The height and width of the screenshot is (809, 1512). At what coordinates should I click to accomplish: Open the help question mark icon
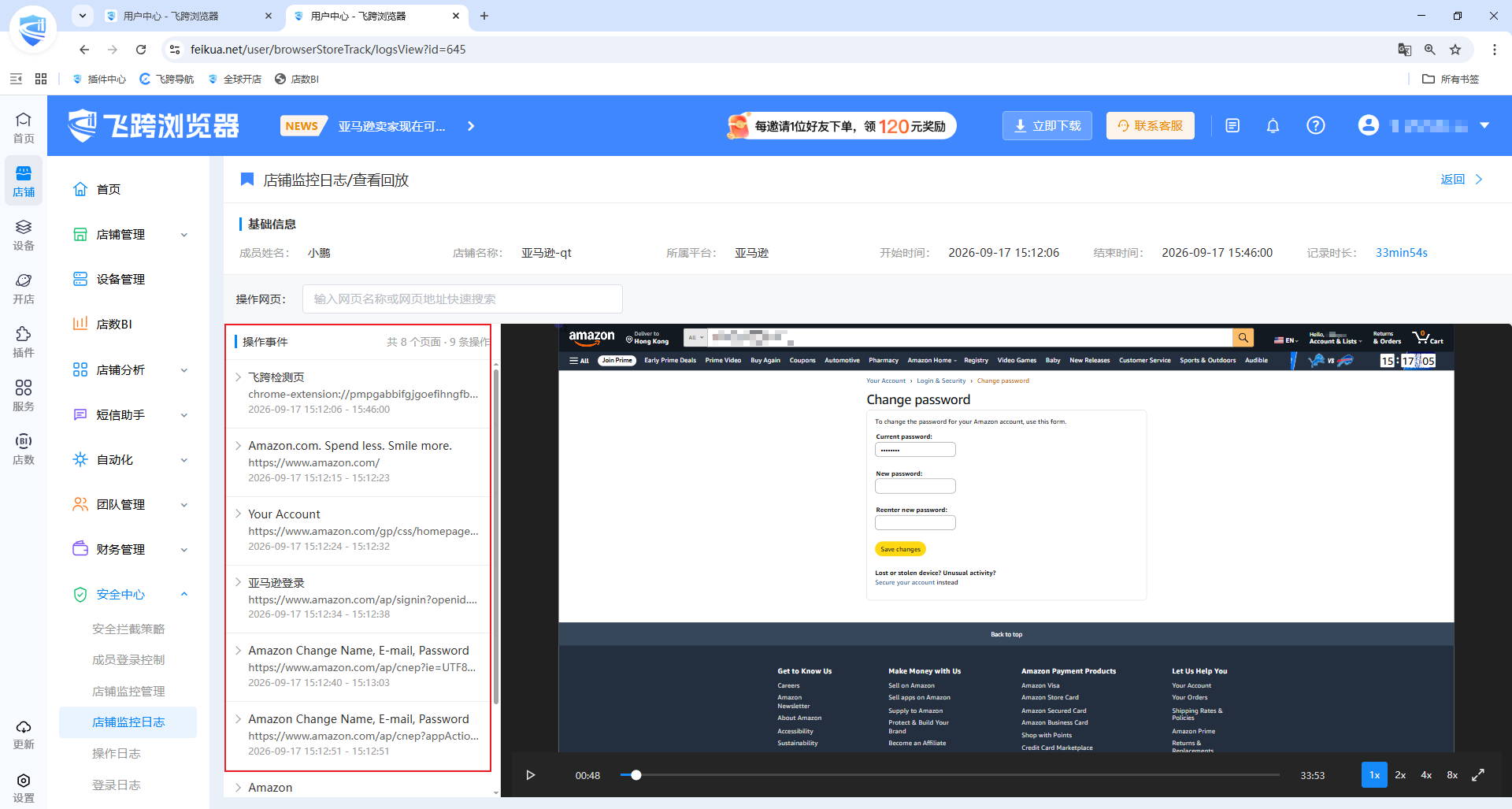[1315, 126]
